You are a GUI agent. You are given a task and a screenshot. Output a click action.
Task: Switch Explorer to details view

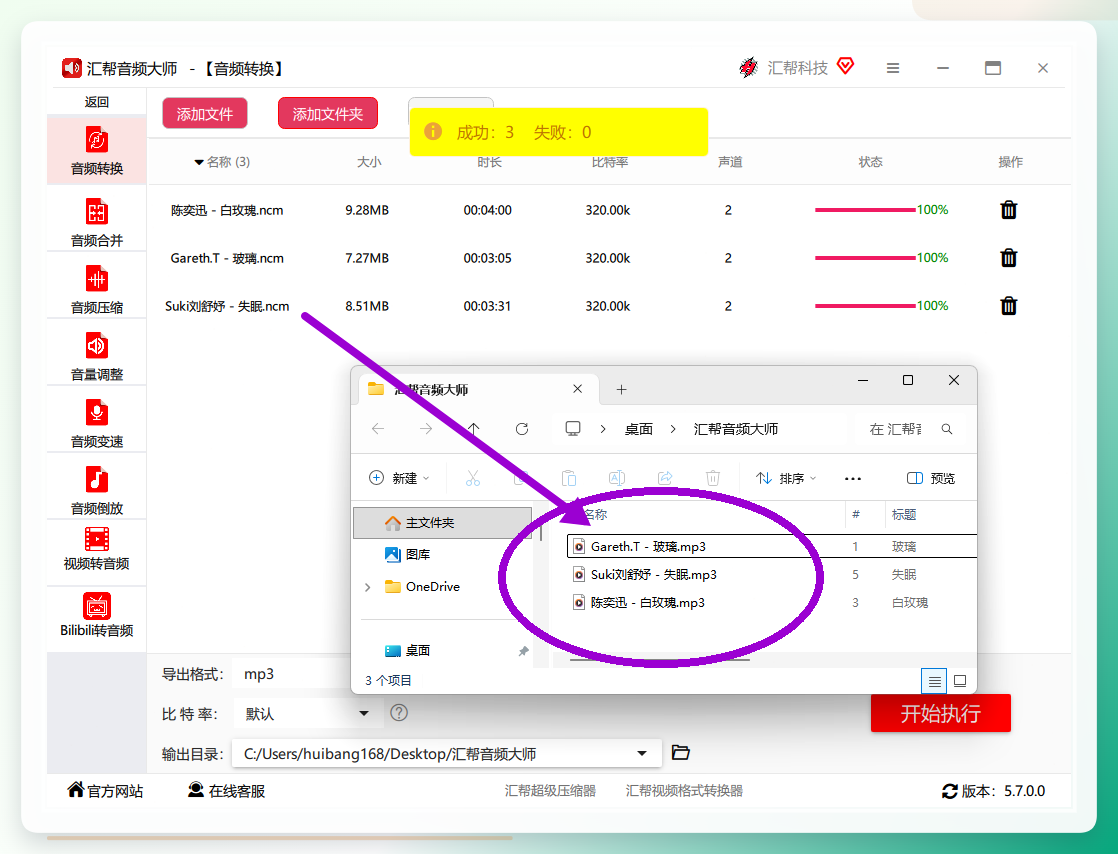pyautogui.click(x=934, y=681)
